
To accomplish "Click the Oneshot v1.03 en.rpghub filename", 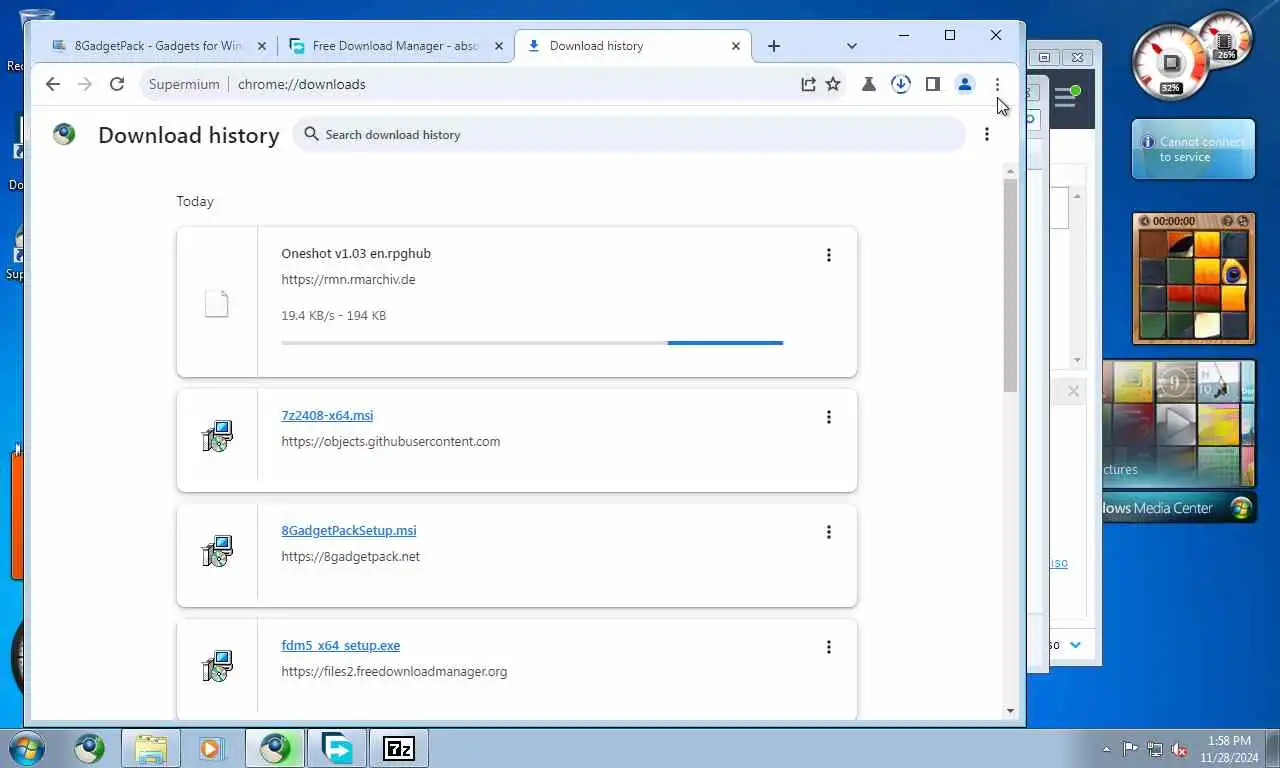I will pyautogui.click(x=356, y=253).
